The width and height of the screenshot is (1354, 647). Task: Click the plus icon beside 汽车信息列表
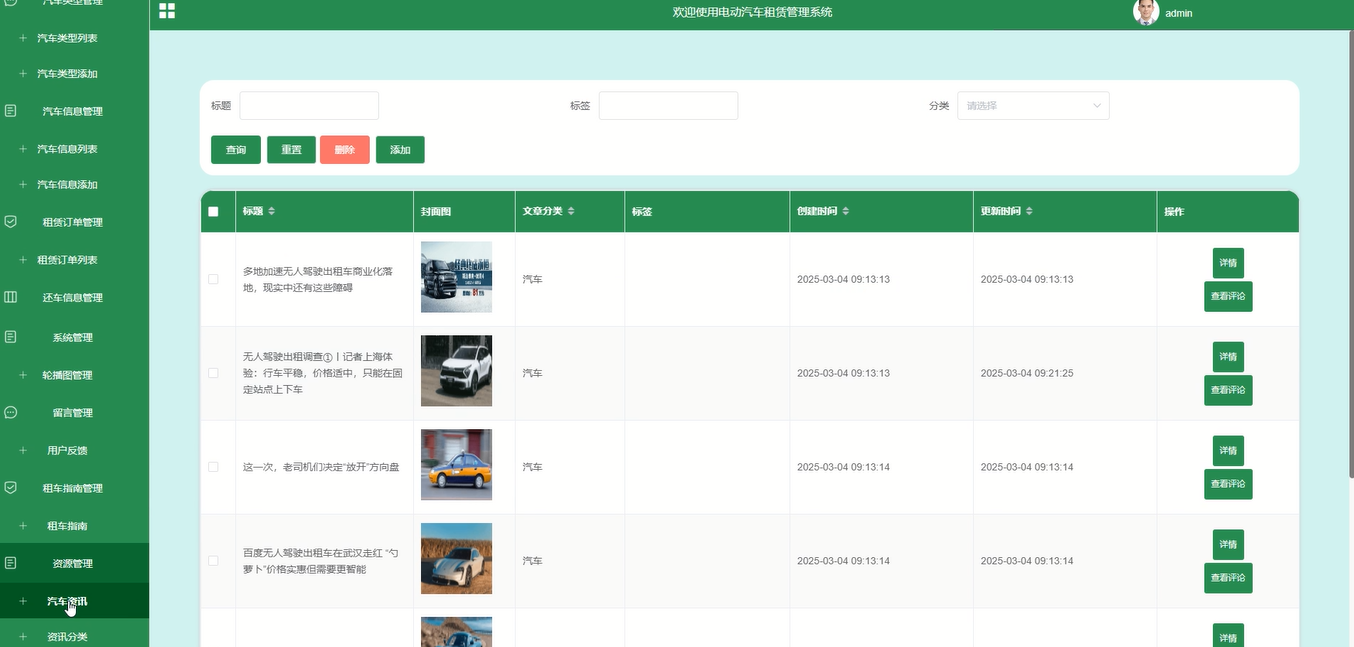23,149
